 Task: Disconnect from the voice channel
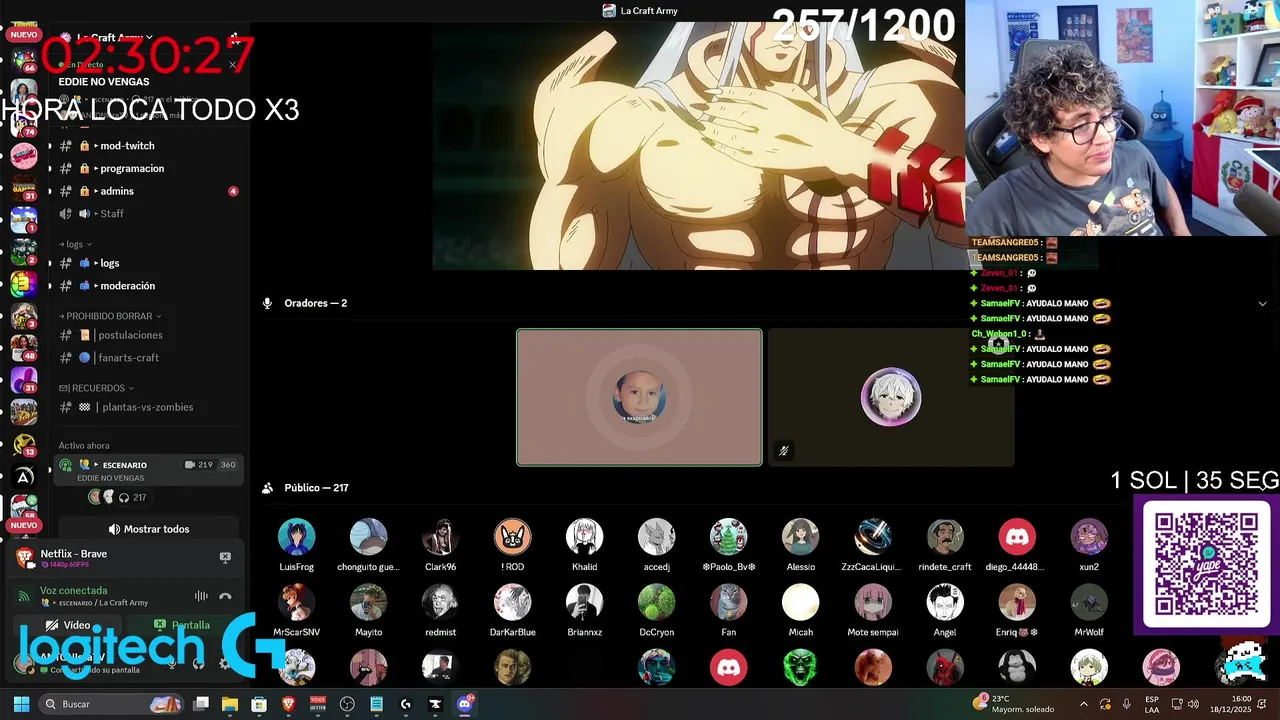225,596
